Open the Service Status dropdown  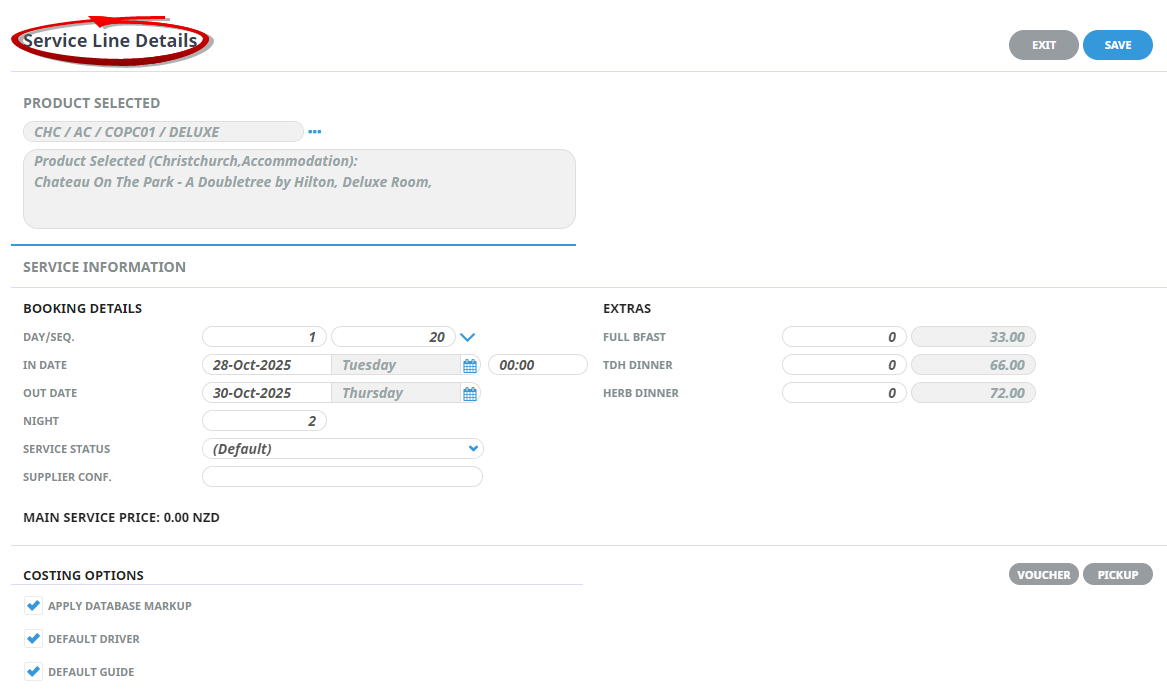click(x=342, y=449)
